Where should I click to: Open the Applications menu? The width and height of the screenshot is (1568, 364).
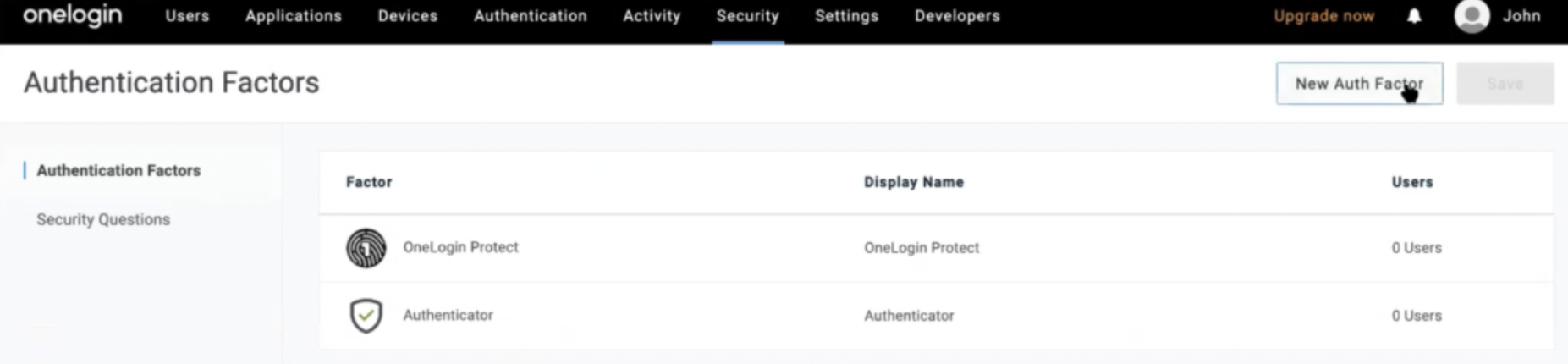[x=294, y=16]
